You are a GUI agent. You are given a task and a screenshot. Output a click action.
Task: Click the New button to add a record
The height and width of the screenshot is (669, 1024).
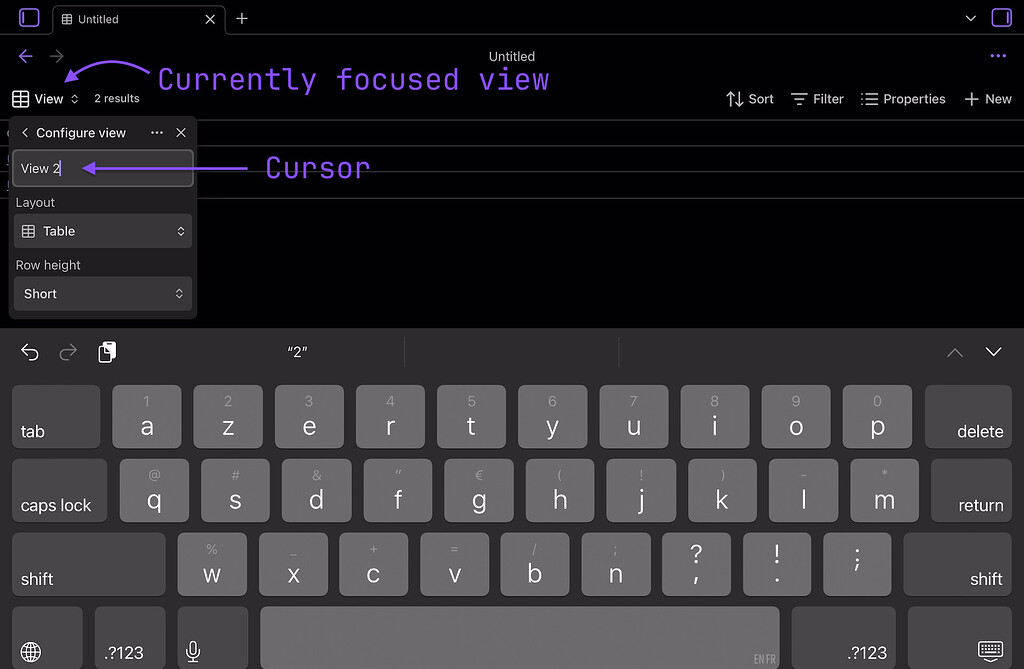coord(987,99)
